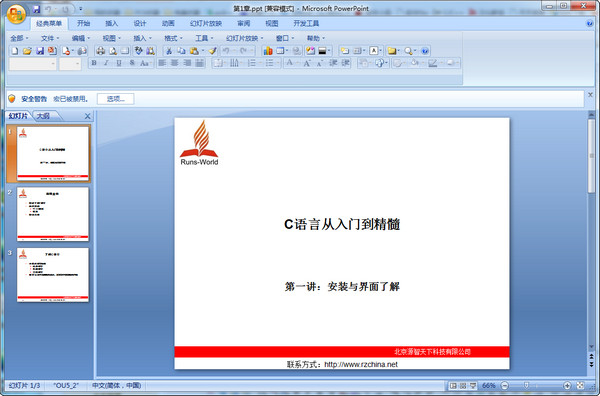Close the slides thumbnail pane

(87, 116)
